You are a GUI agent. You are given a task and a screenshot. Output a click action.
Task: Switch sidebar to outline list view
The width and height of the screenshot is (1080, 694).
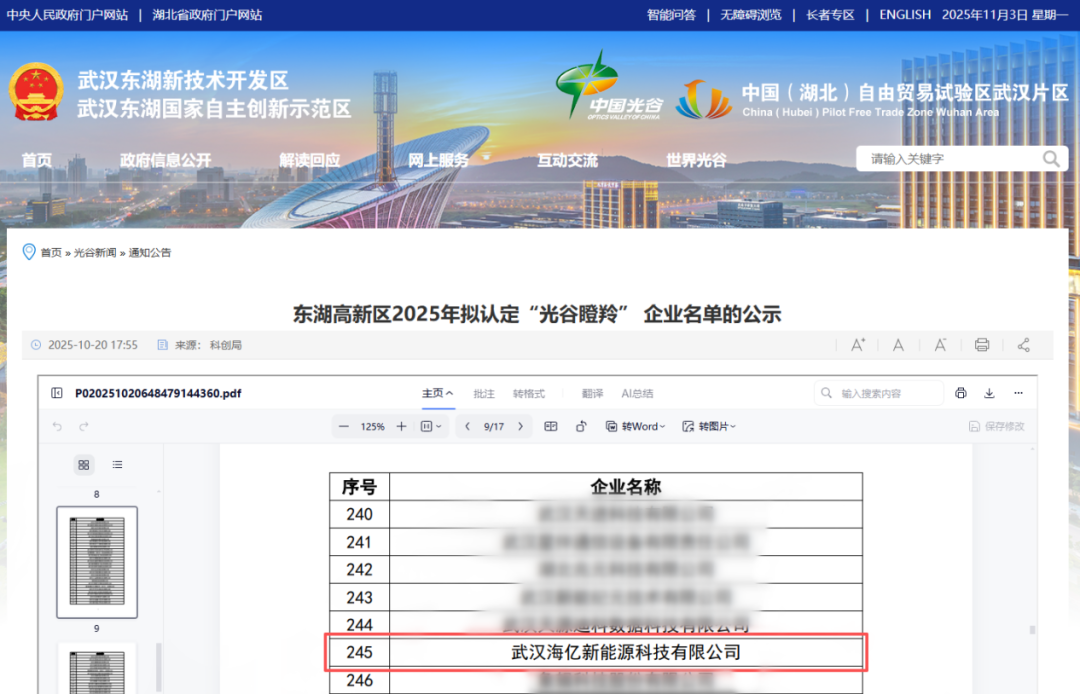click(117, 464)
